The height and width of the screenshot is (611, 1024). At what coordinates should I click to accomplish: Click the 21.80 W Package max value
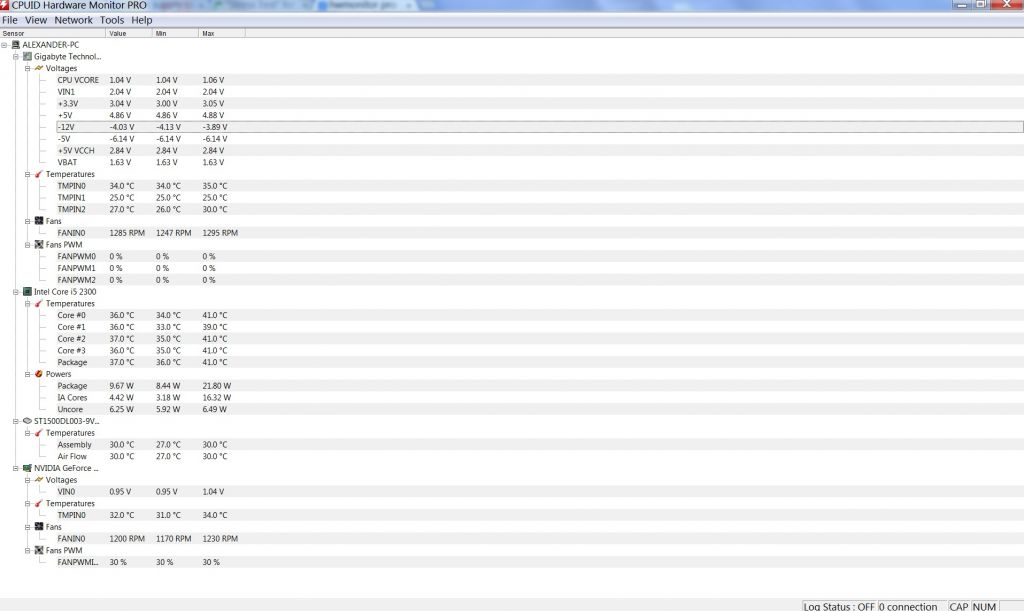click(x=217, y=386)
